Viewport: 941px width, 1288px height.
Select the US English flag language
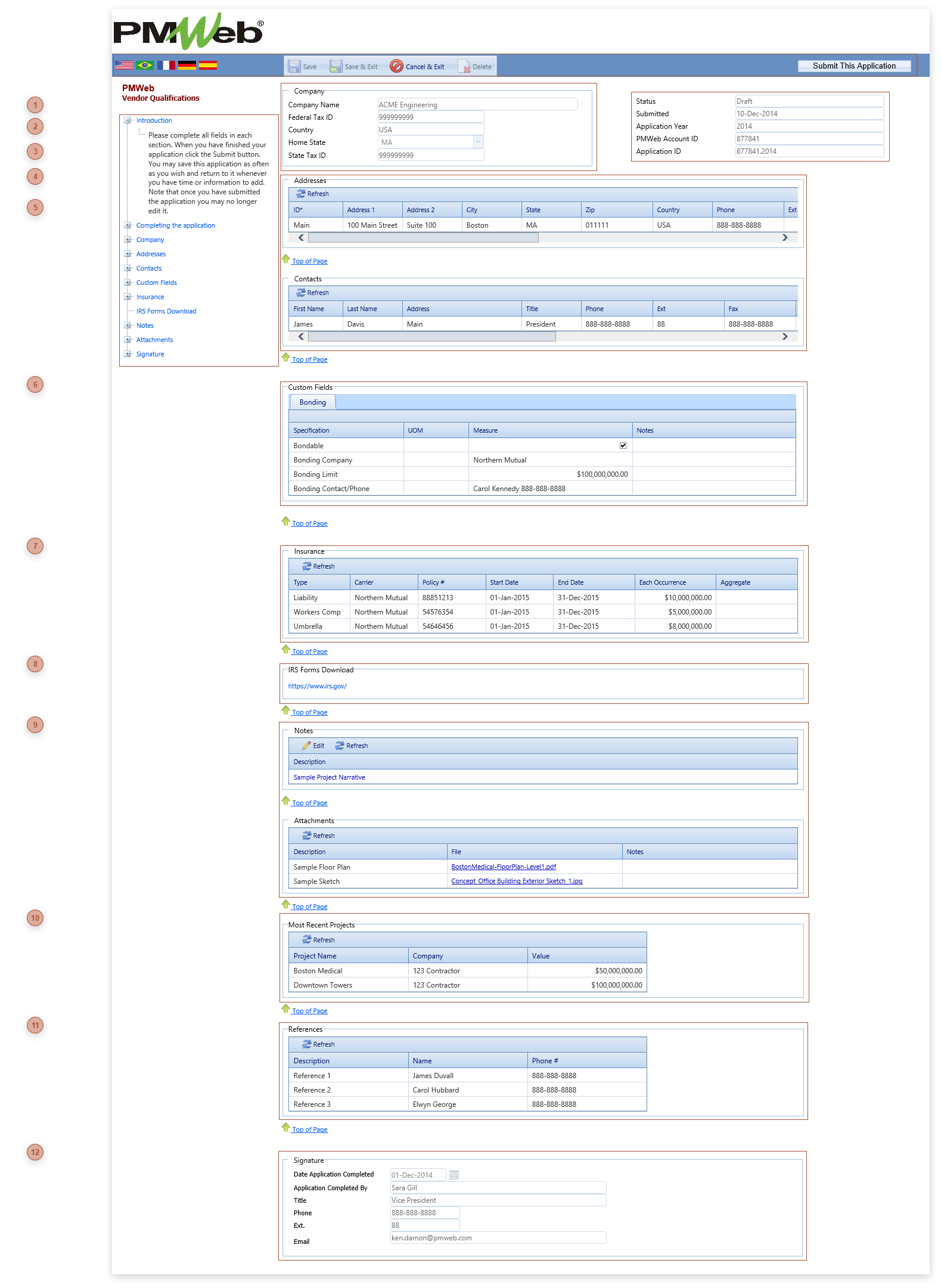(124, 66)
